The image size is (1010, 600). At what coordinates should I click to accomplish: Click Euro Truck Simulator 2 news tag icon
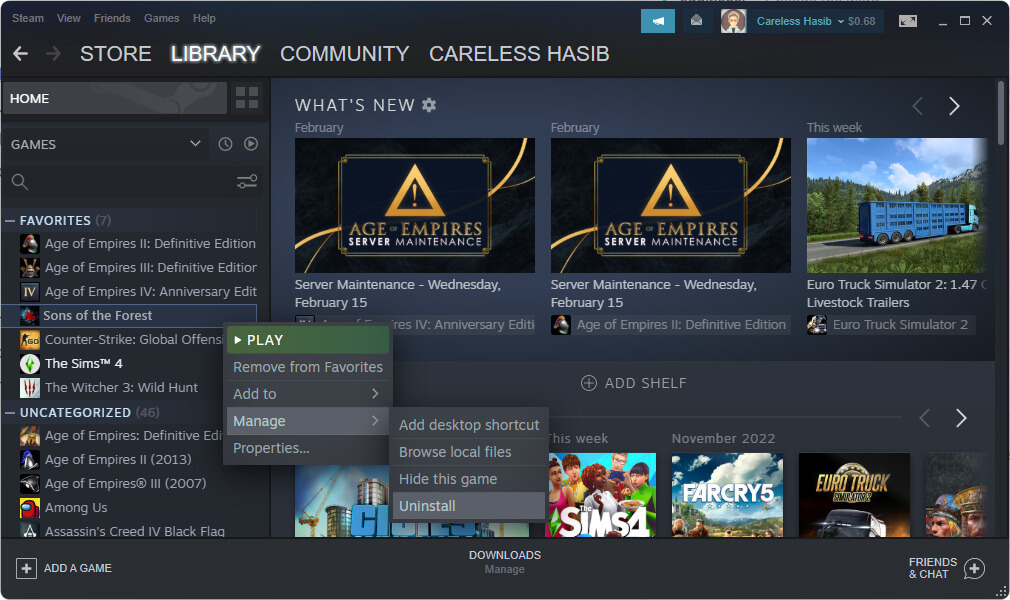pyautogui.click(x=817, y=325)
